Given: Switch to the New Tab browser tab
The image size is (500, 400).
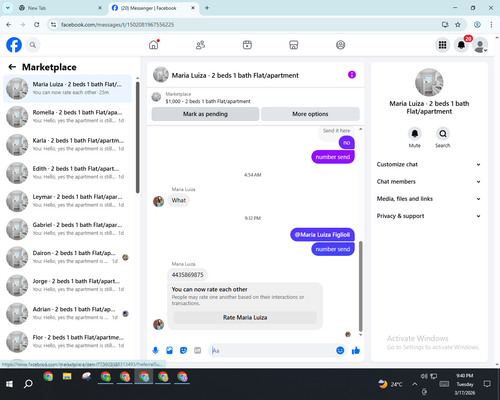Looking at the screenshot, I should pos(60,8).
